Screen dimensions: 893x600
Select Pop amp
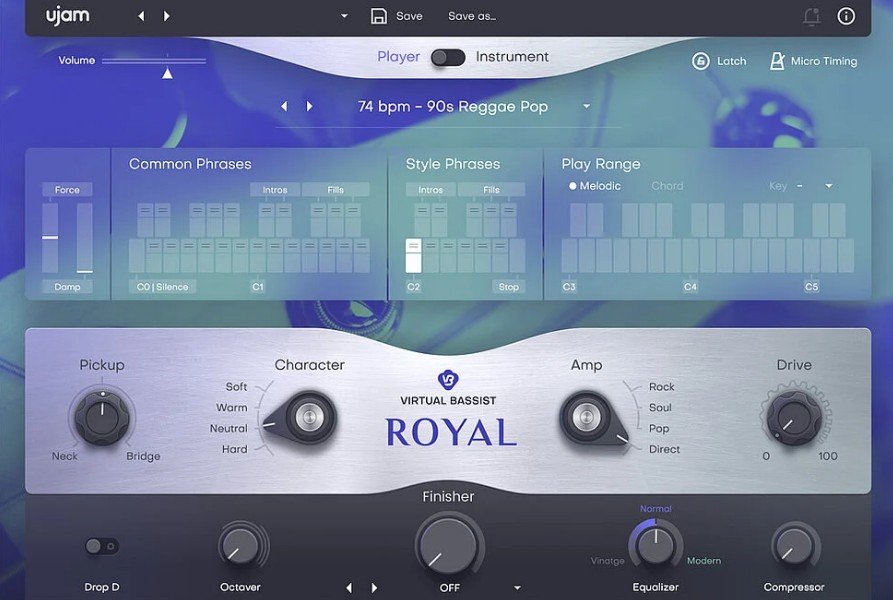point(659,428)
